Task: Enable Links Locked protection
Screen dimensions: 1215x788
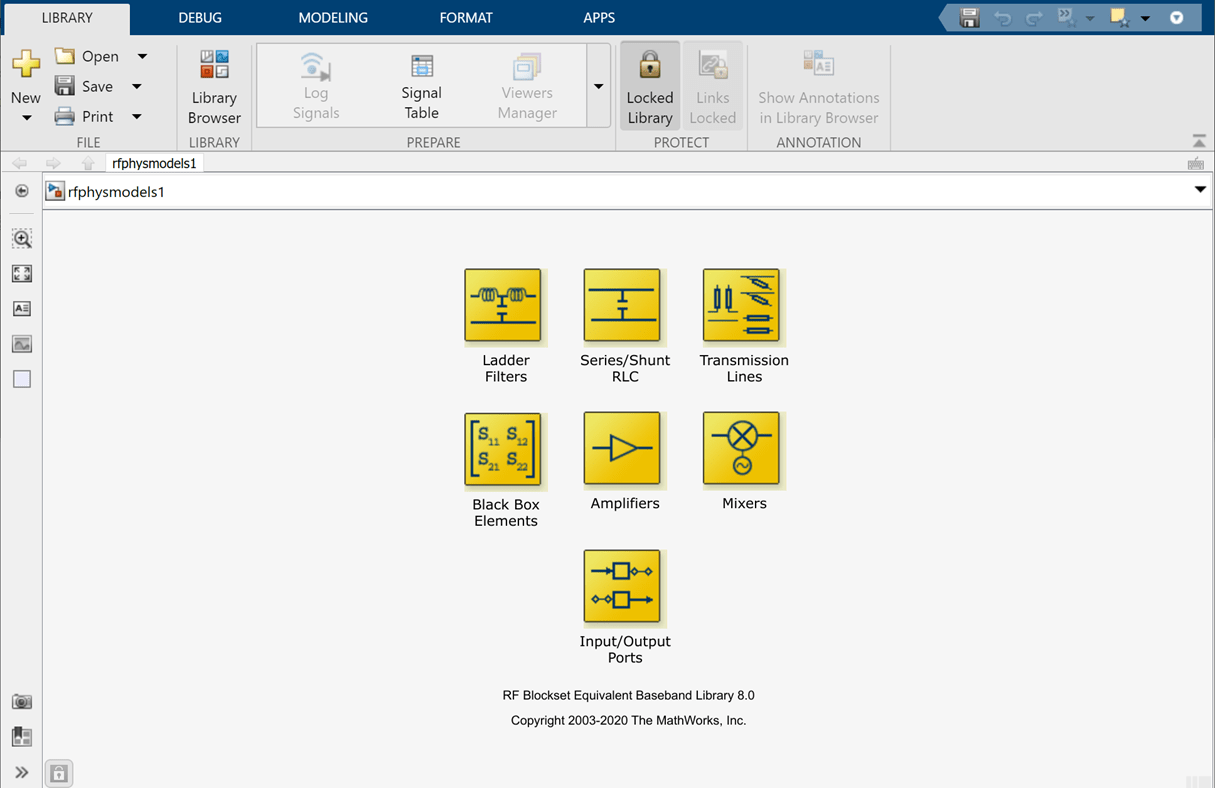Action: pyautogui.click(x=713, y=85)
